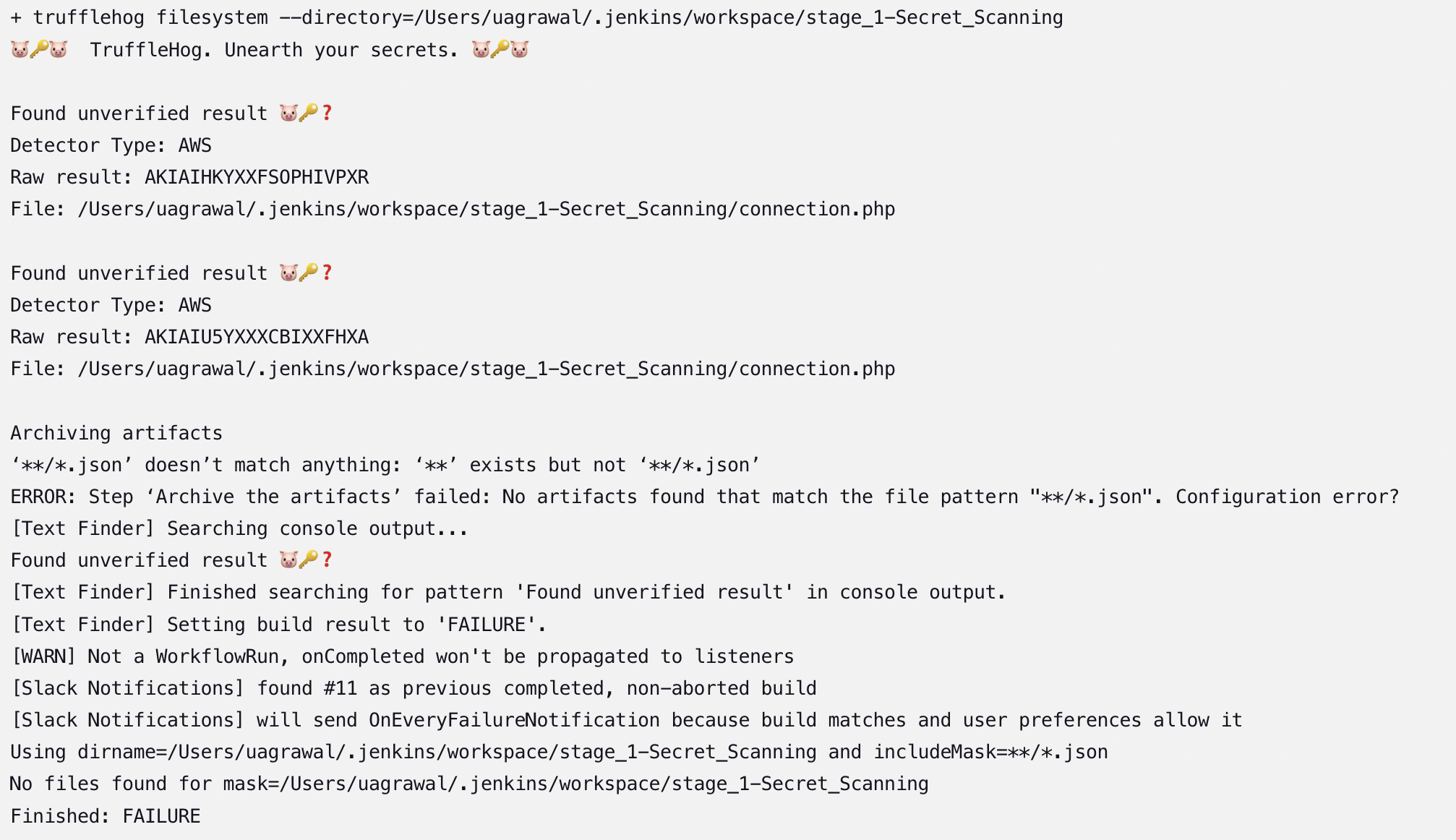Click the raw result AKIAIU5YXXXCBIXXFHXA

tap(257, 337)
